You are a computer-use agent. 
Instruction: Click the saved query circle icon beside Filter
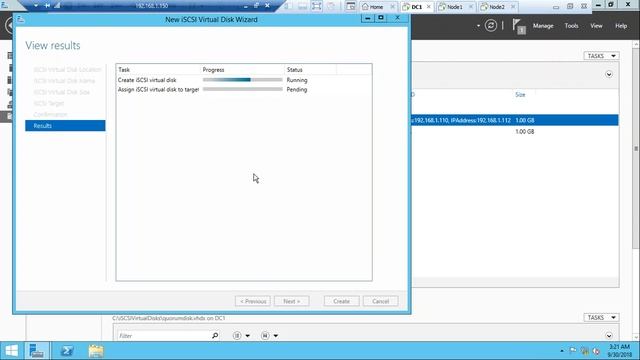(265, 336)
